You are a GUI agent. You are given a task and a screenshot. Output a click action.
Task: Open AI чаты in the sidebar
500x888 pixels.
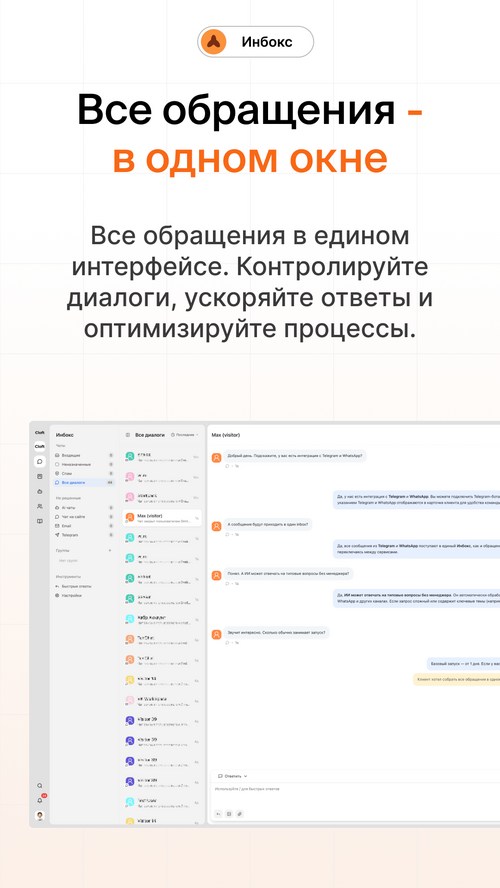[84, 507]
